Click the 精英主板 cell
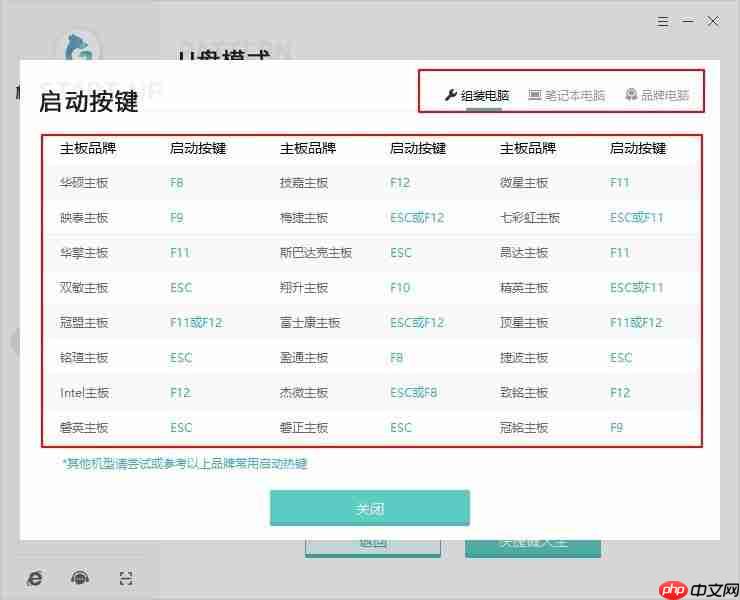The width and height of the screenshot is (740, 600). coord(524,287)
